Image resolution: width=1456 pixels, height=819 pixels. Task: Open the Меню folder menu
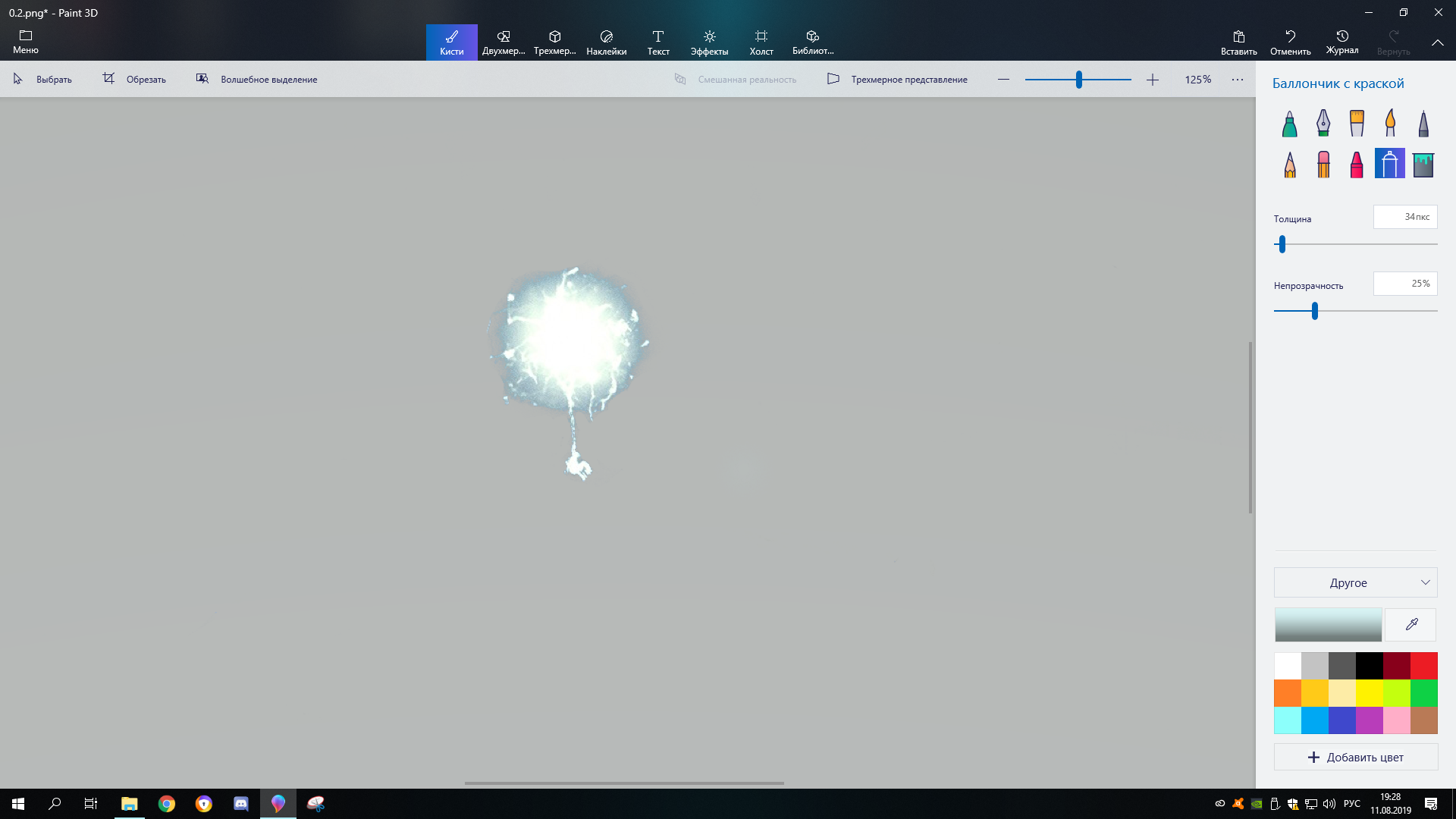(x=26, y=42)
